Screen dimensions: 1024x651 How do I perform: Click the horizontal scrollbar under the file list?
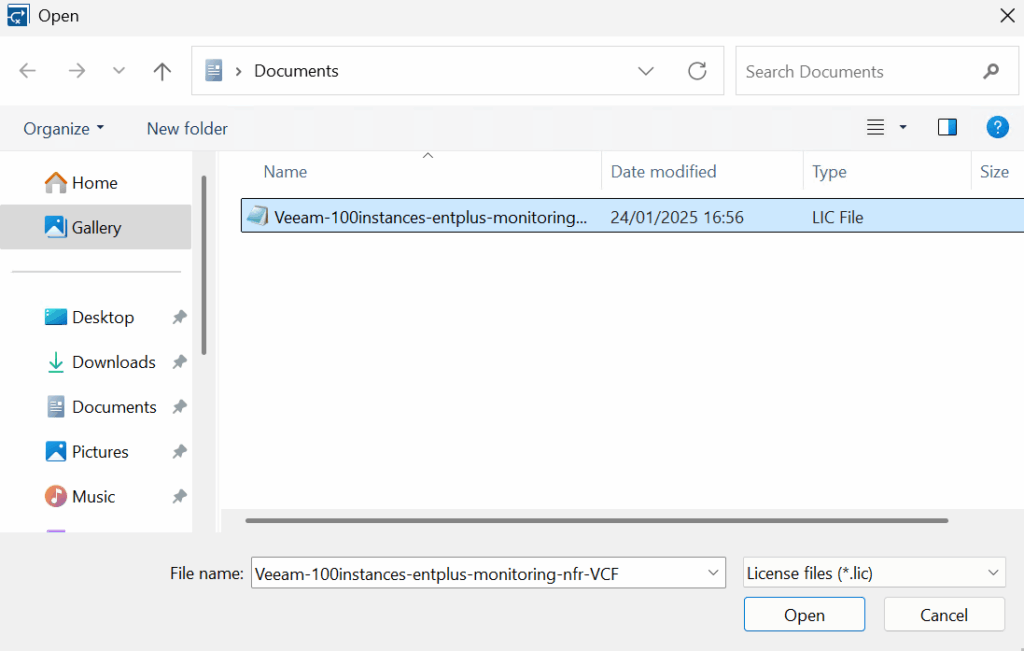coord(597,520)
